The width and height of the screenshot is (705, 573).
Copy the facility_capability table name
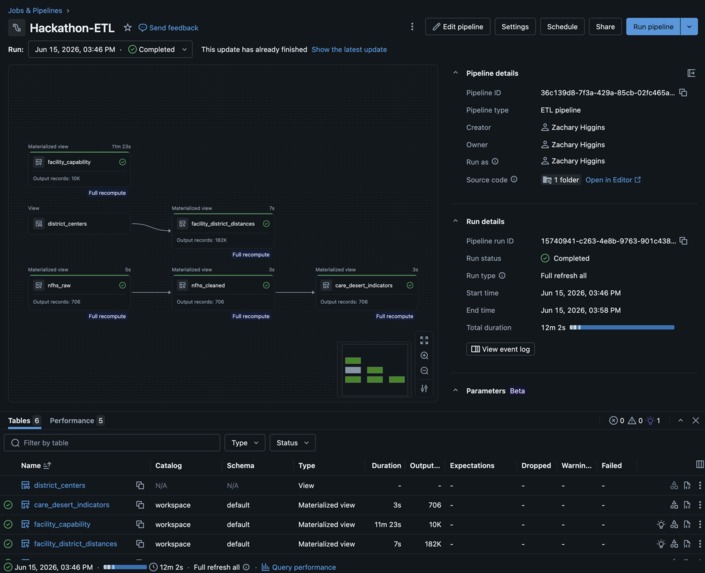coord(140,524)
